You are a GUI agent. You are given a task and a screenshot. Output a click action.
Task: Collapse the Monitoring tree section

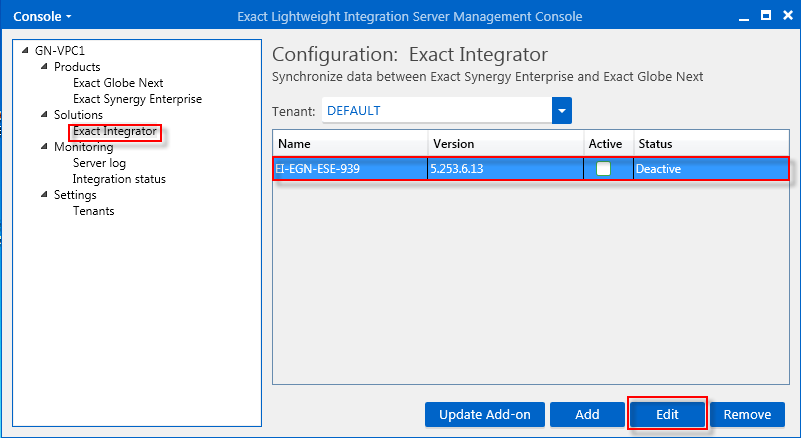44,147
